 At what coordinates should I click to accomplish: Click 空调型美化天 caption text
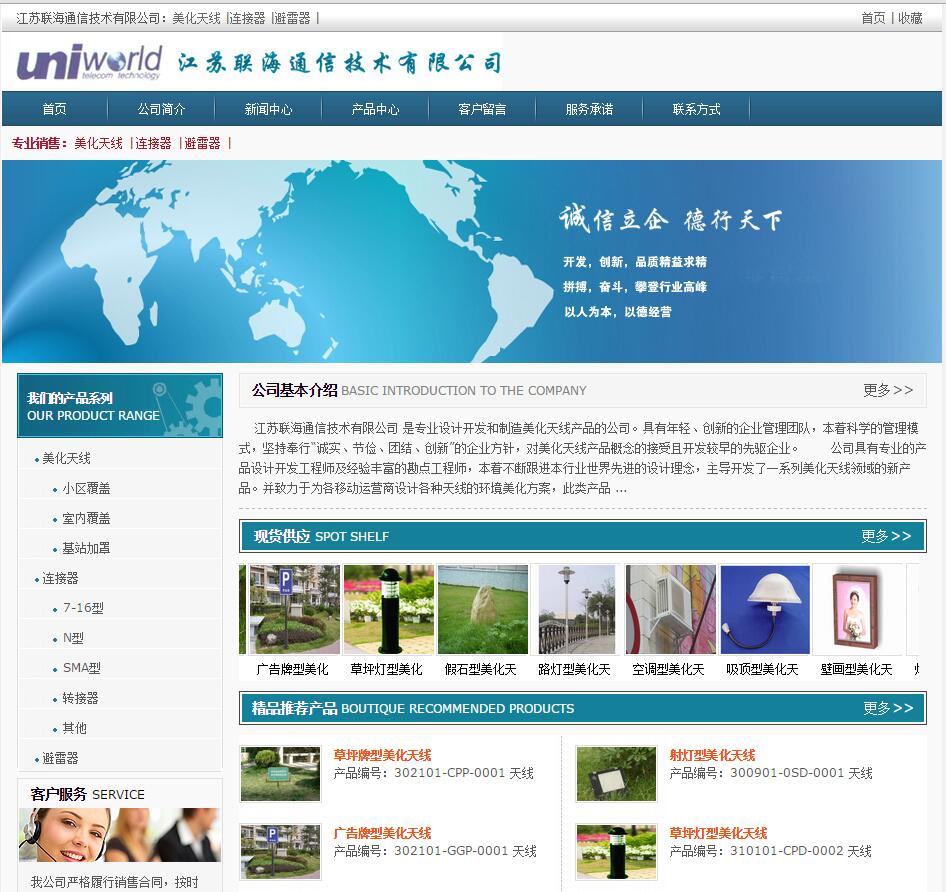pyautogui.click(x=668, y=669)
